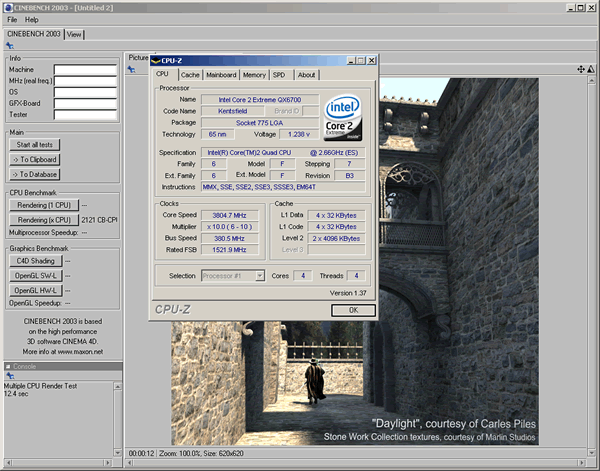This screenshot has width=600, height=471.
Task: Run Rendering (x CPU) benchmark
Action: pos(44,220)
